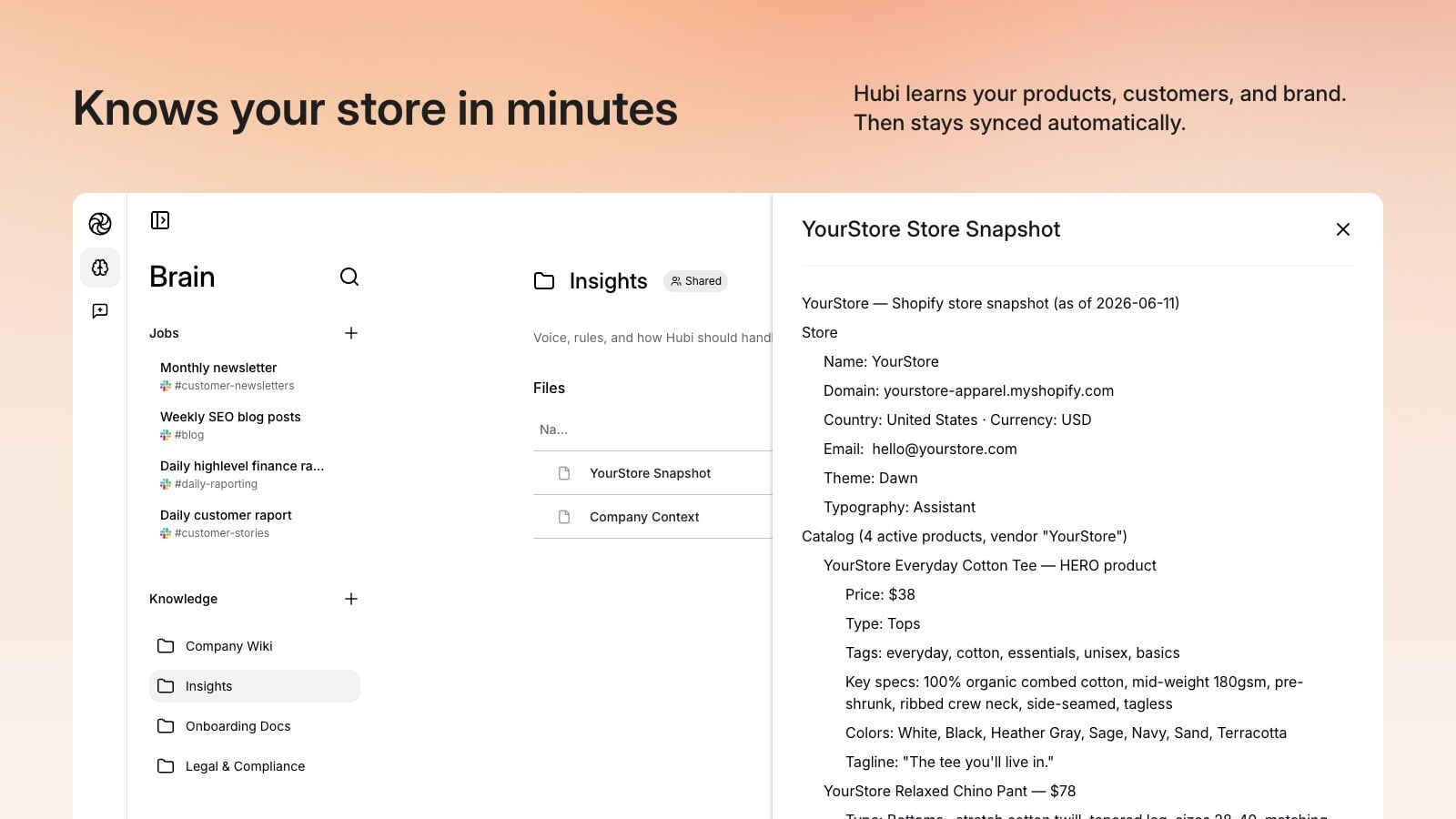Click the Name: YourStore line
Image resolution: width=1456 pixels, height=819 pixels.
coord(881,361)
